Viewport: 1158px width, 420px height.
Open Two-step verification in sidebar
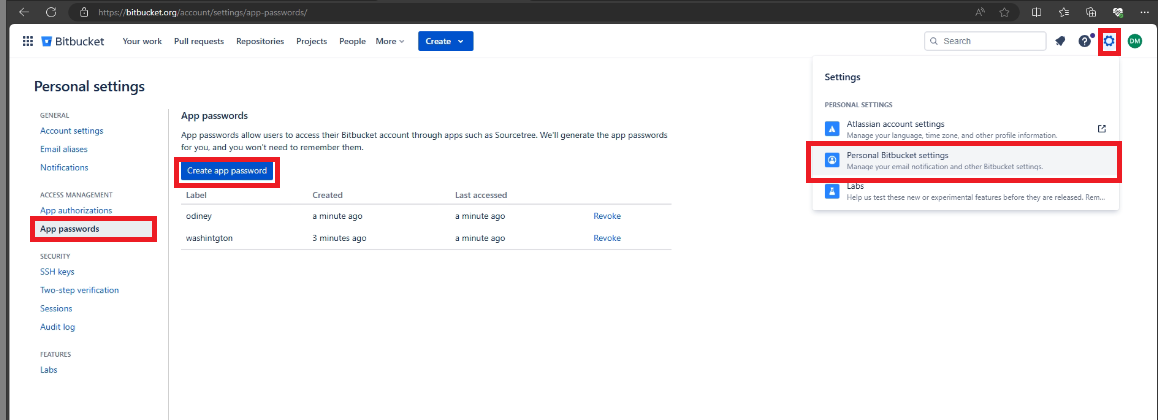(79, 290)
